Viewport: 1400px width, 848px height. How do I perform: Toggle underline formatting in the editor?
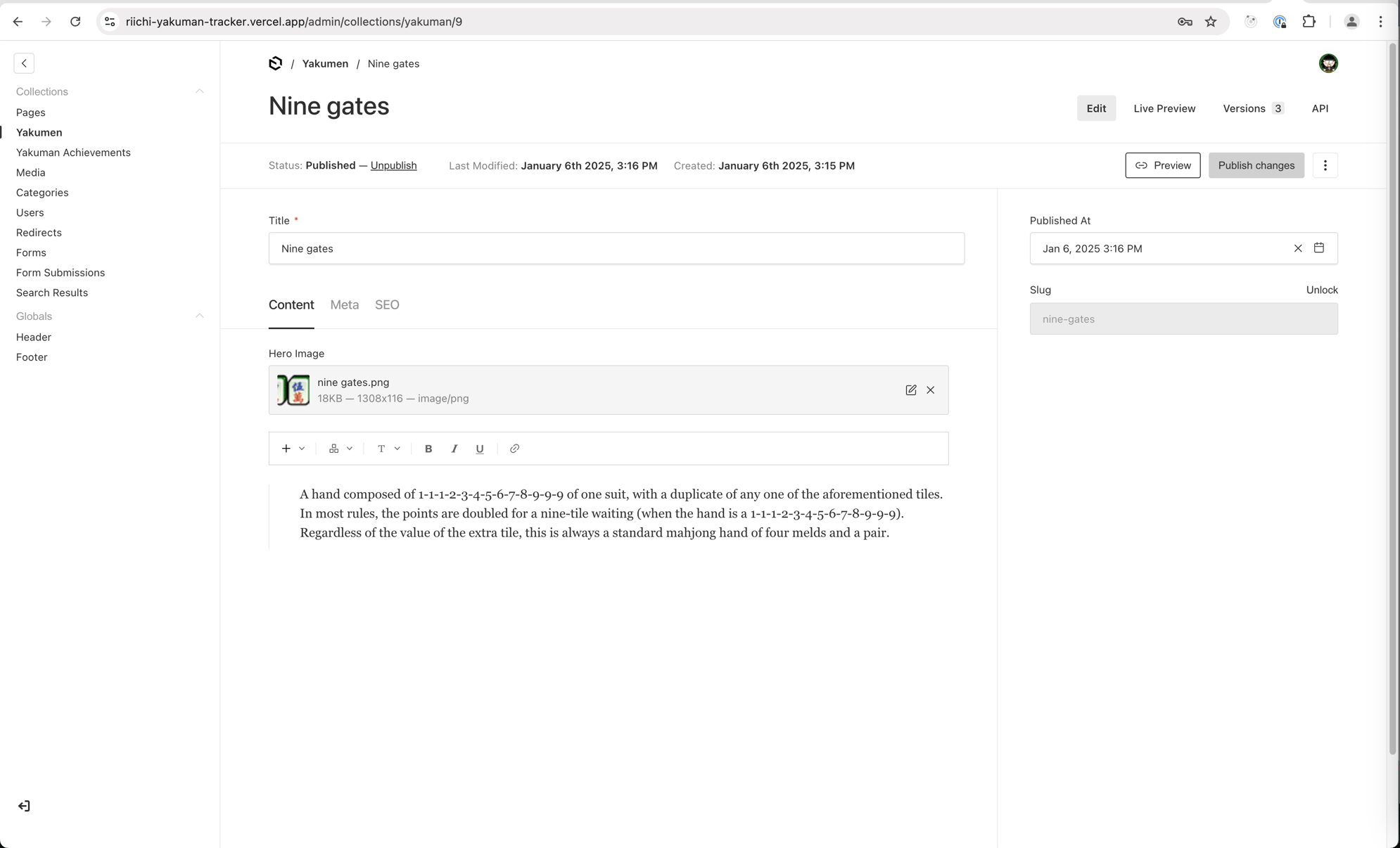[x=480, y=448]
